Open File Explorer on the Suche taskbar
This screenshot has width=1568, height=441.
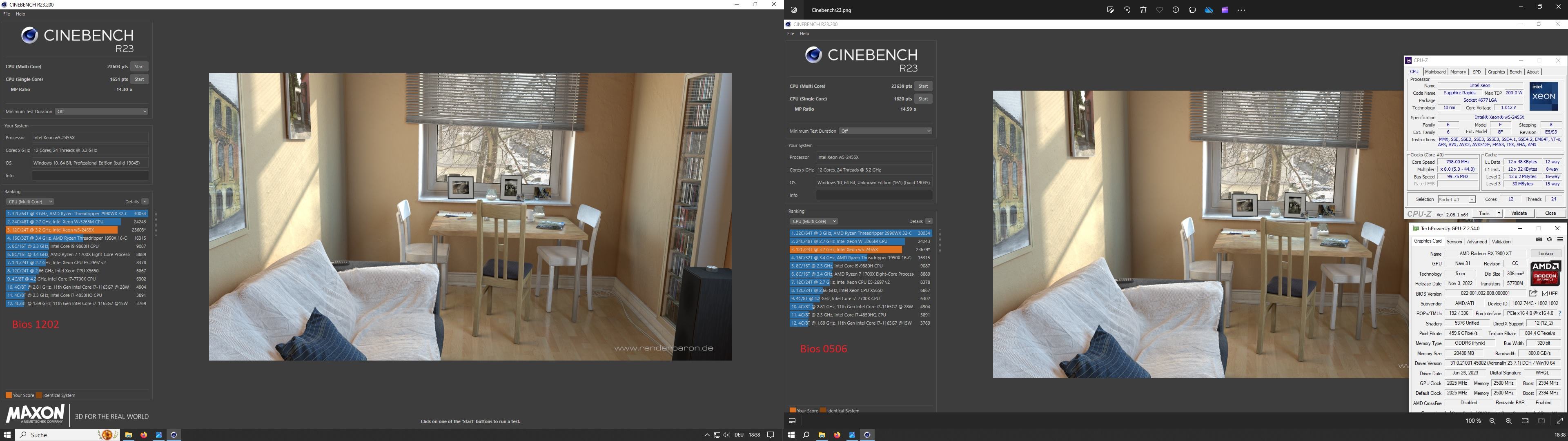click(x=129, y=434)
